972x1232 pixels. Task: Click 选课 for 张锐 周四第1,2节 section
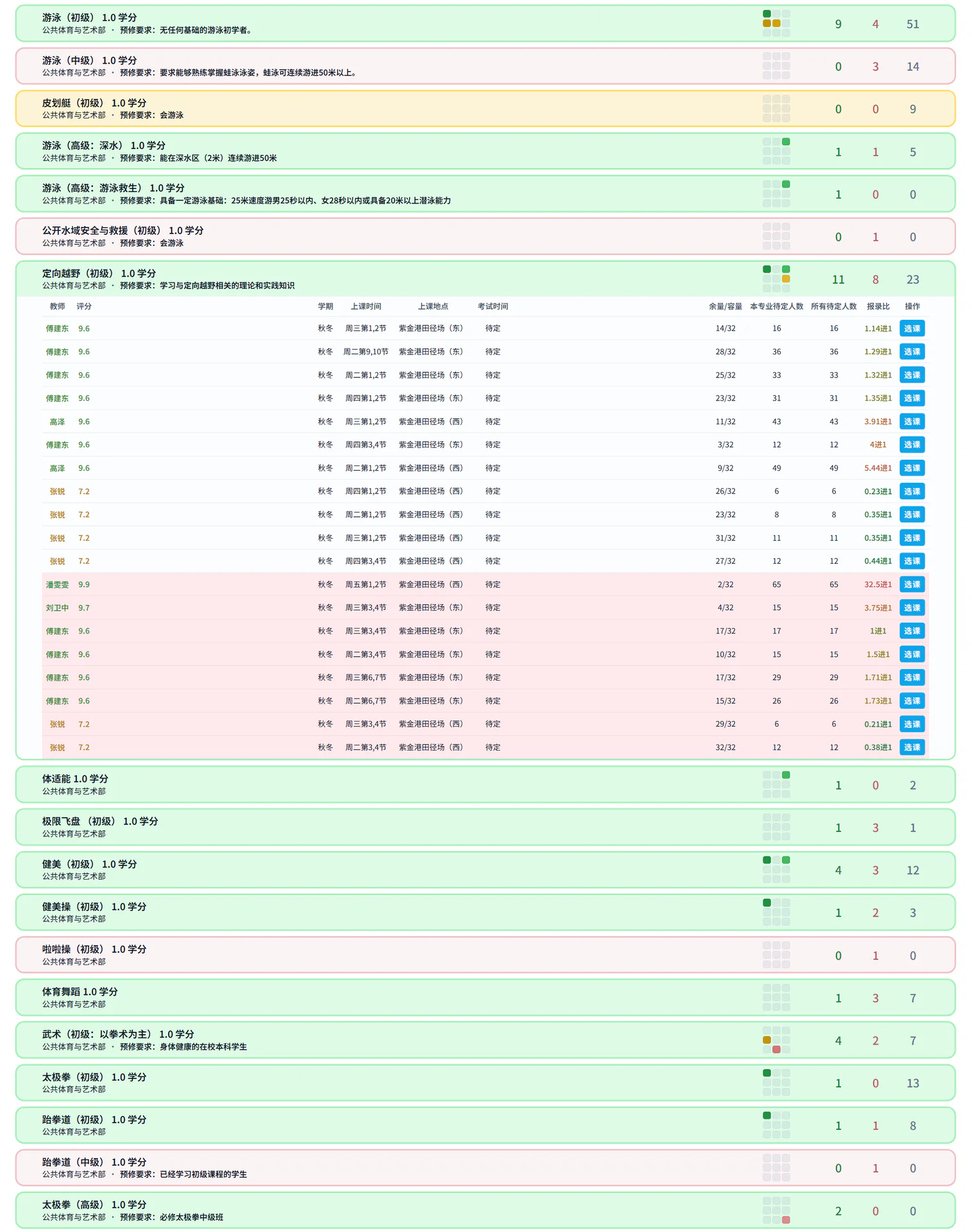pyautogui.click(x=912, y=491)
